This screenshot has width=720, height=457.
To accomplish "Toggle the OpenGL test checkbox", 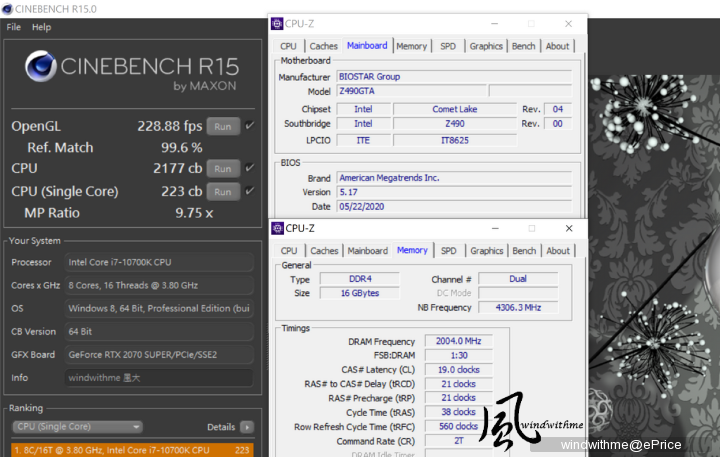I will click(x=249, y=125).
